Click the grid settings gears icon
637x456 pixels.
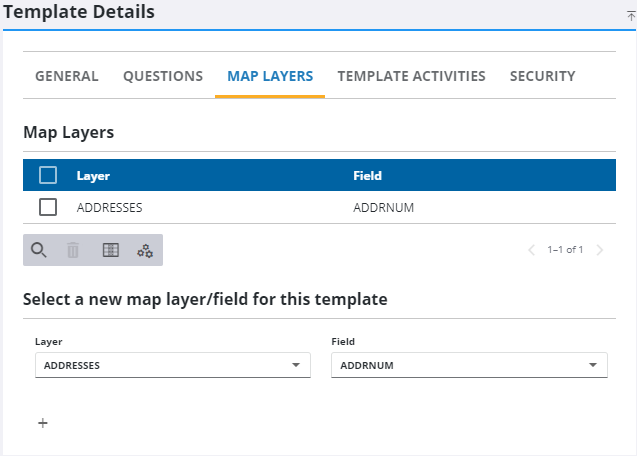145,250
